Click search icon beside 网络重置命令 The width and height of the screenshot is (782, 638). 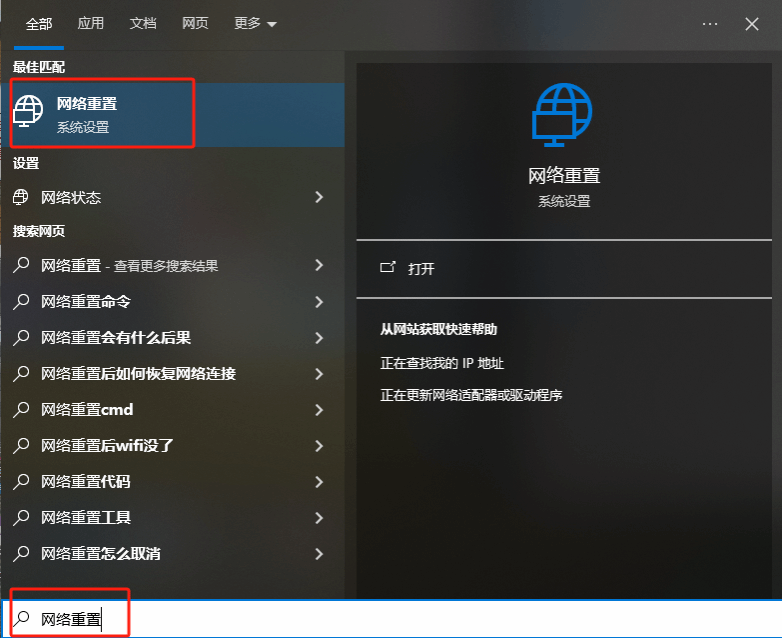pos(21,301)
